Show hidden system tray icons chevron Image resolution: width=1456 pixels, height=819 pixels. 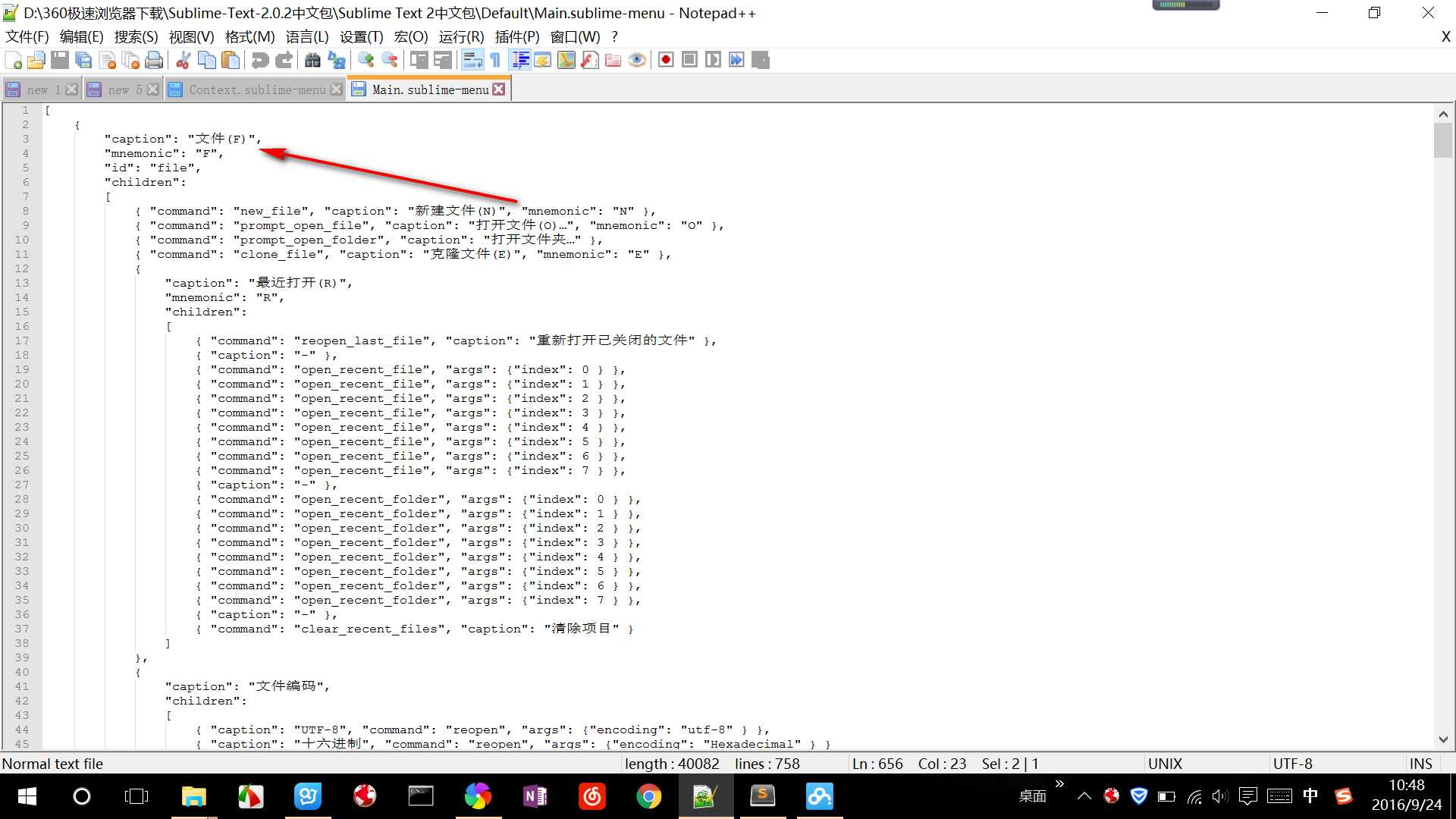coord(1084,796)
